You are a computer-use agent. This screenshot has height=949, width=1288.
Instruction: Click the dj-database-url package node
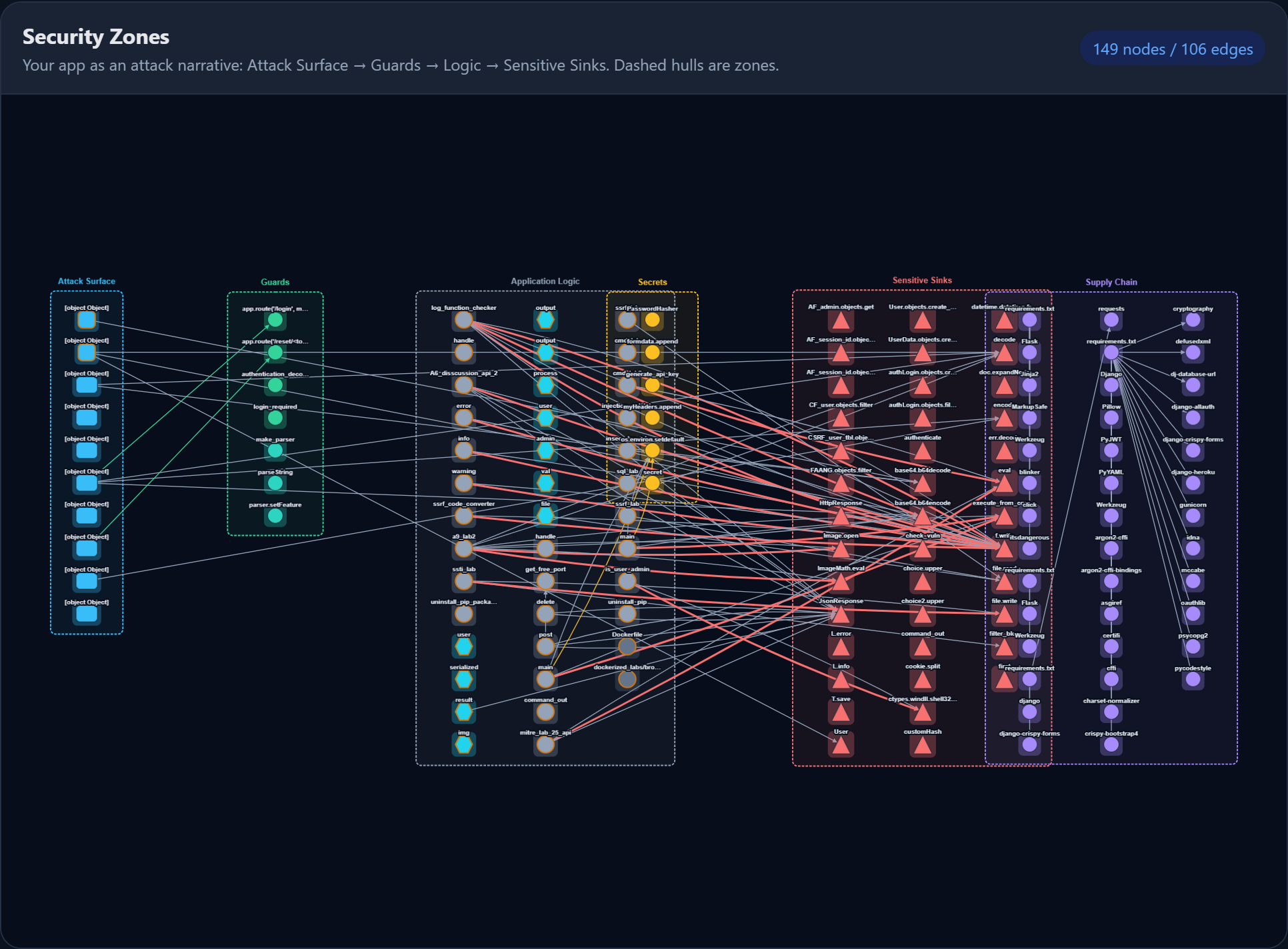pos(1193,385)
